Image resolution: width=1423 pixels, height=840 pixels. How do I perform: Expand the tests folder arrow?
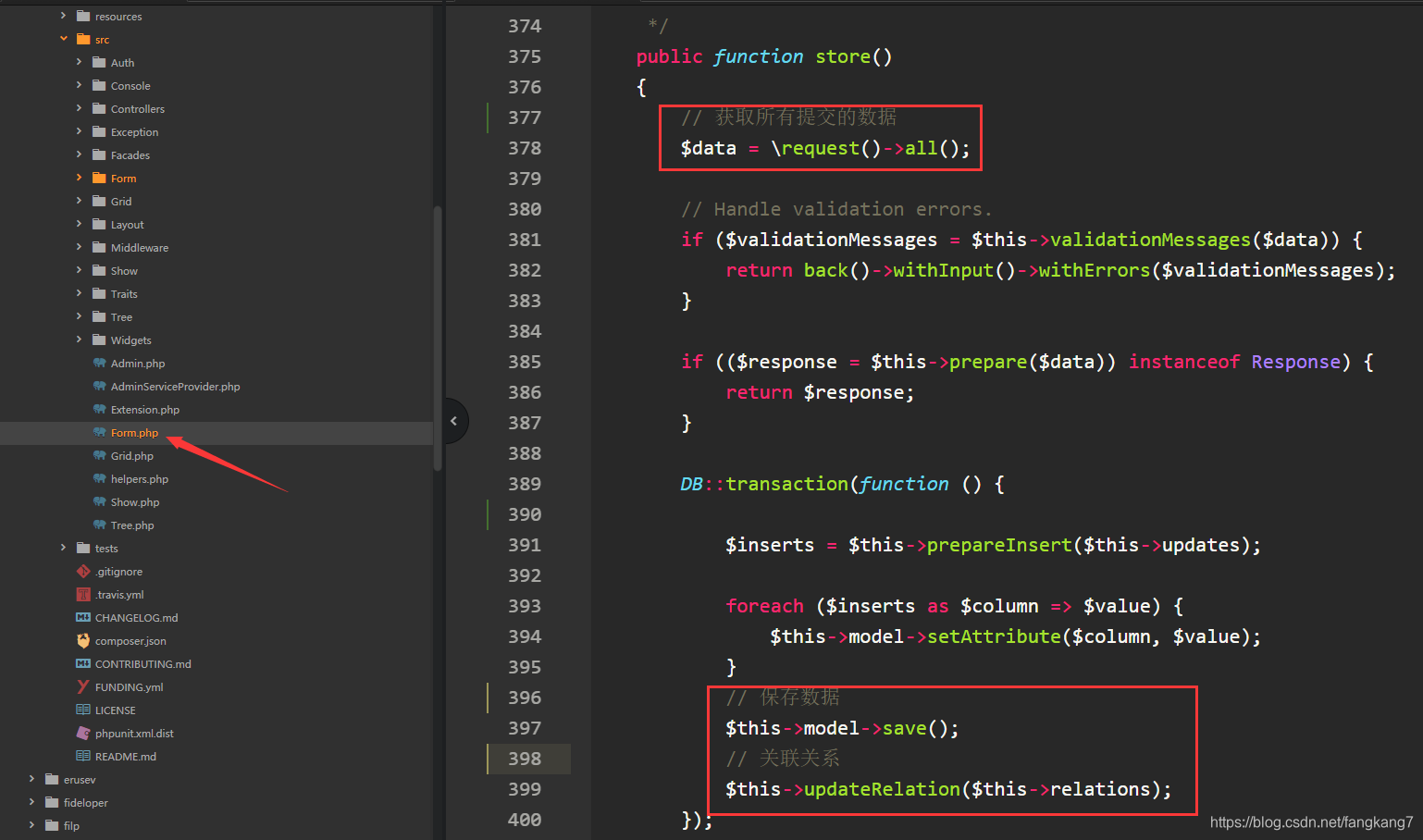tap(63, 548)
